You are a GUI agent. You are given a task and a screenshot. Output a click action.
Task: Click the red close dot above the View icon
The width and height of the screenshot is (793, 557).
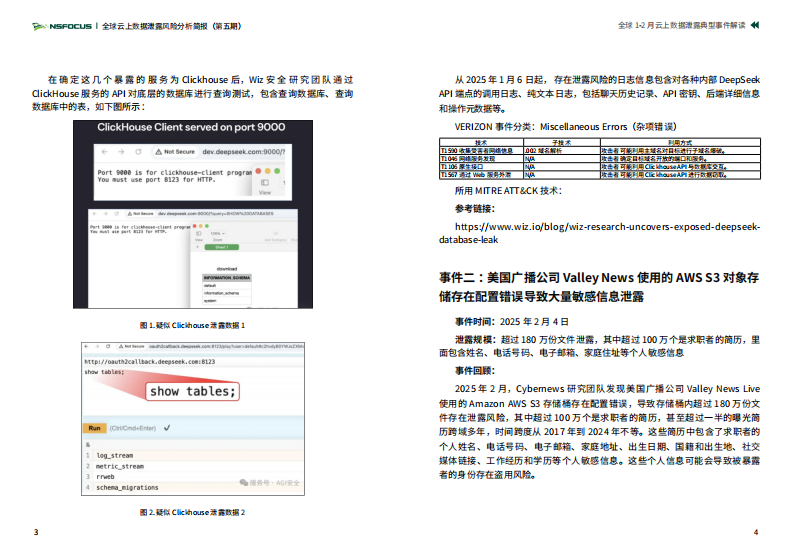pos(257,171)
